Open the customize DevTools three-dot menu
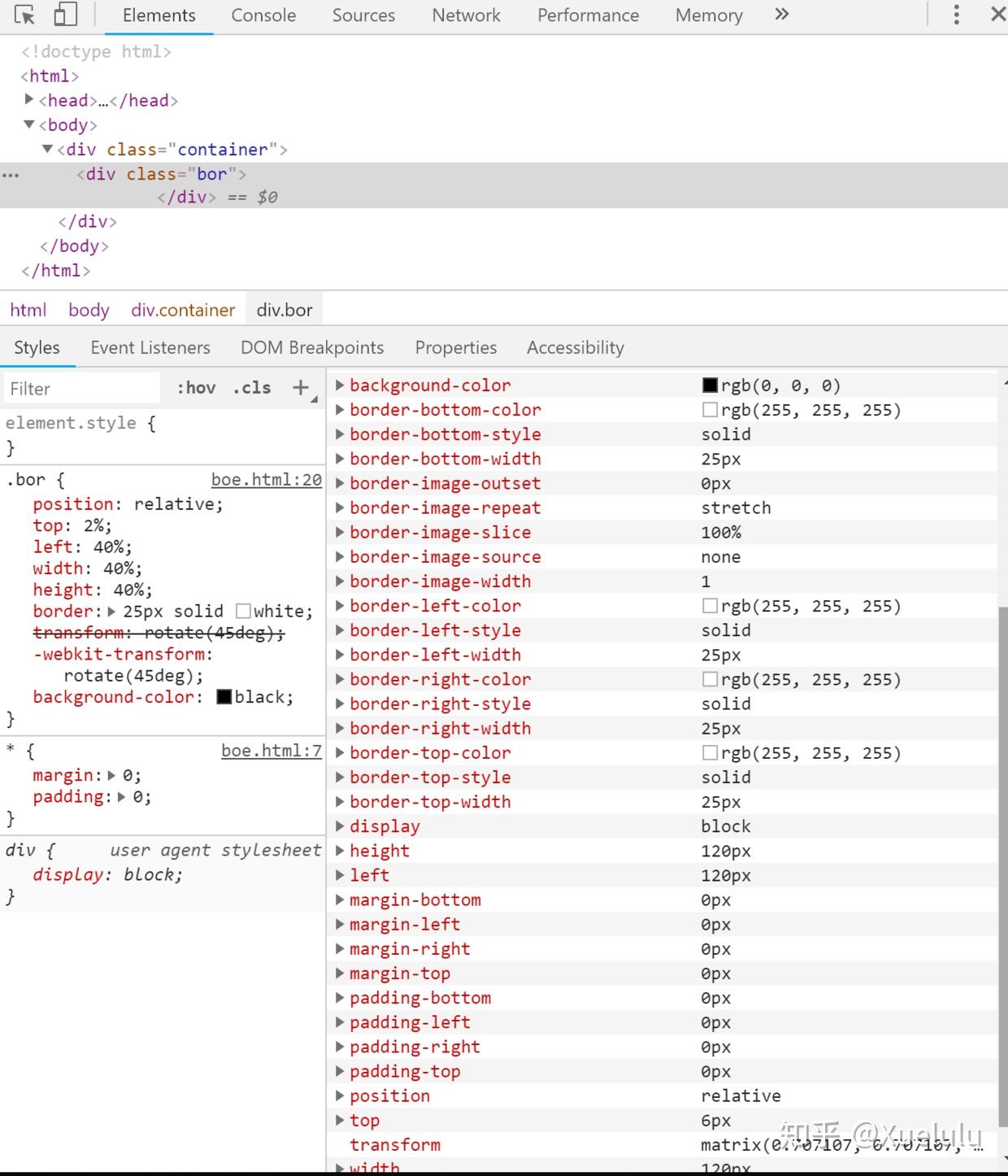This screenshot has width=1008, height=1176. tap(956, 15)
